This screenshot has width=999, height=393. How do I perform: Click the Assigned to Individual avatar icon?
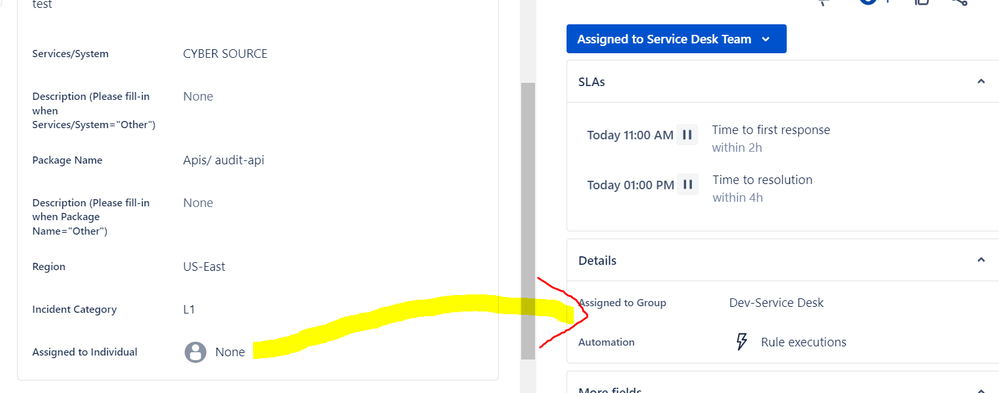click(x=196, y=352)
